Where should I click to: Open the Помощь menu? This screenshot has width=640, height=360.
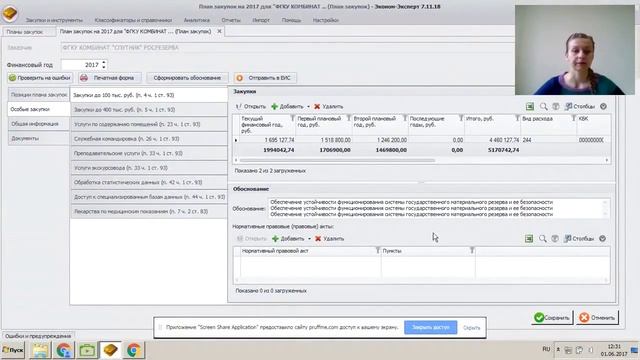tap(291, 20)
